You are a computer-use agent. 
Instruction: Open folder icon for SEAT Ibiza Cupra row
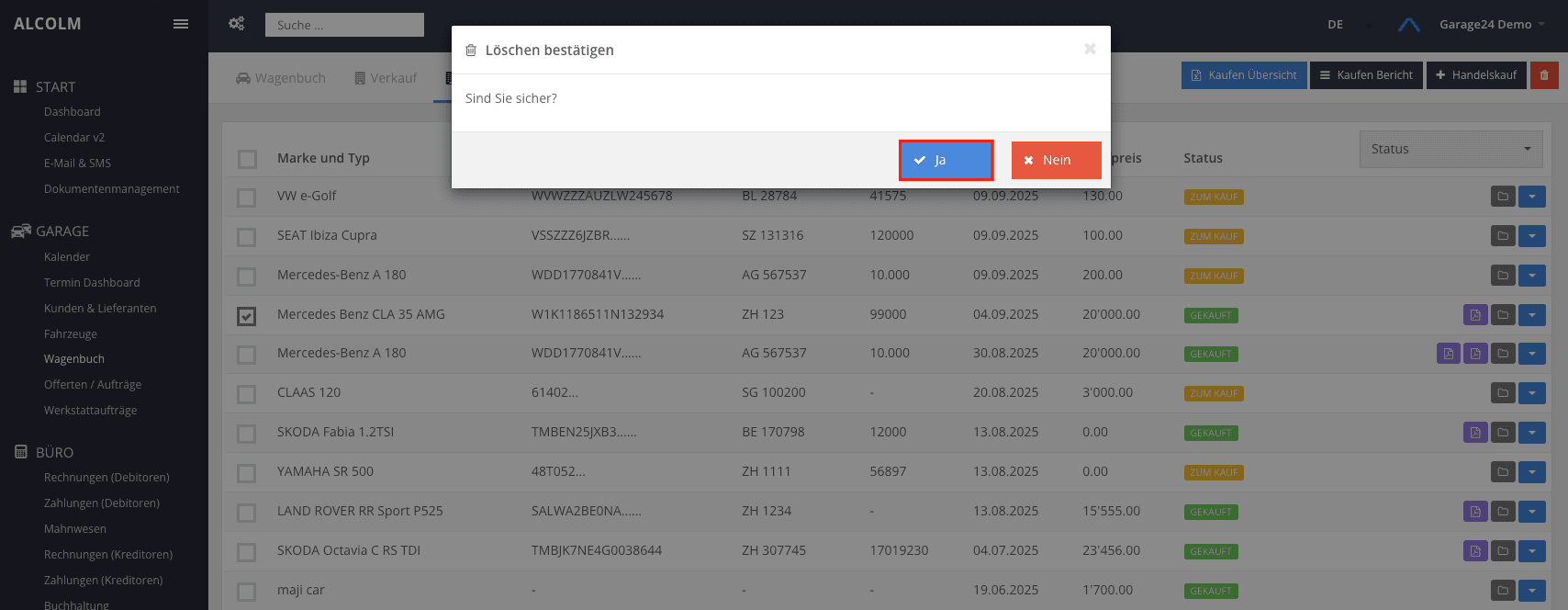pyautogui.click(x=1503, y=236)
